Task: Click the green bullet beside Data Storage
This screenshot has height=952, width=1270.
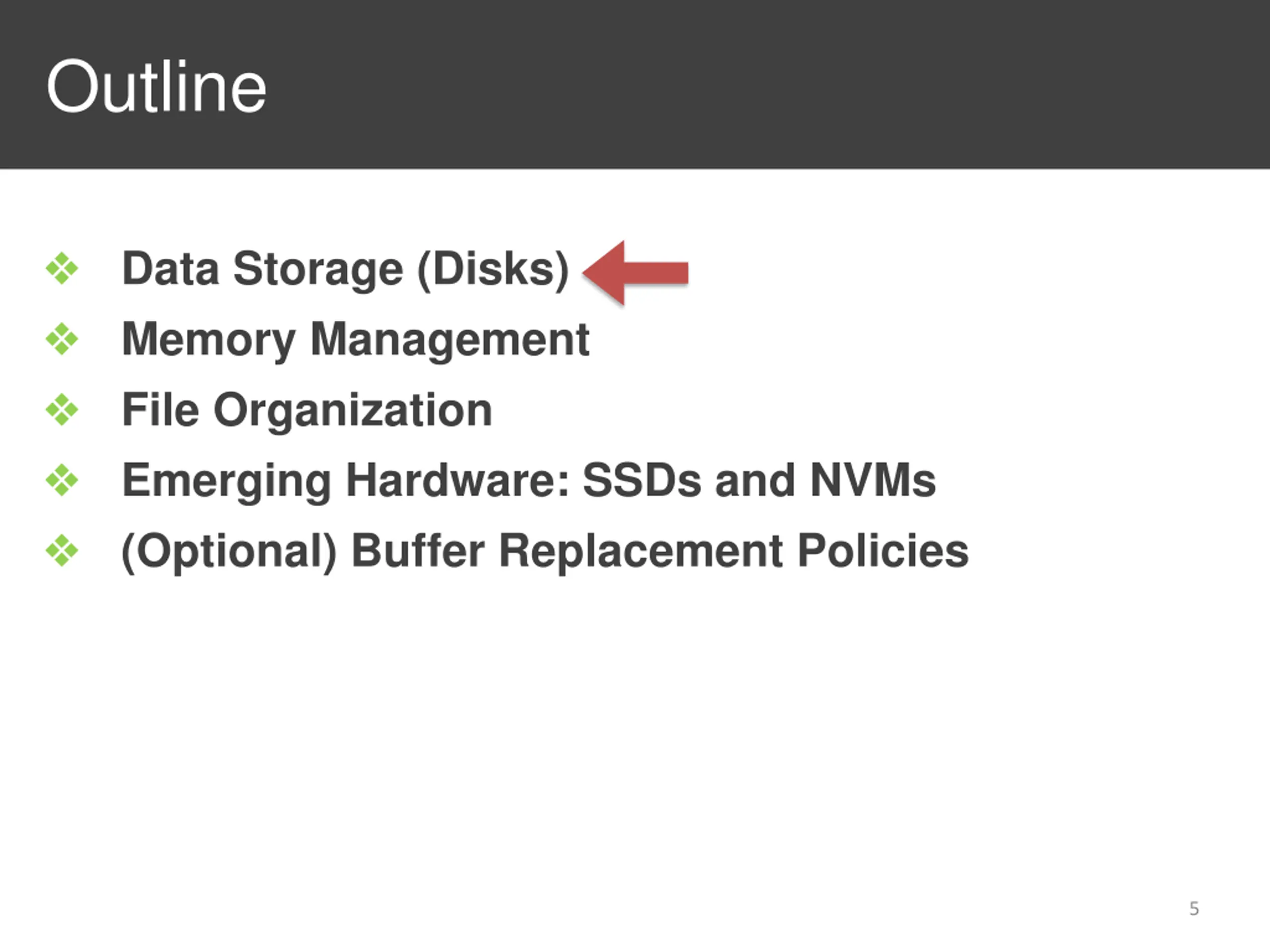Action: 62,269
